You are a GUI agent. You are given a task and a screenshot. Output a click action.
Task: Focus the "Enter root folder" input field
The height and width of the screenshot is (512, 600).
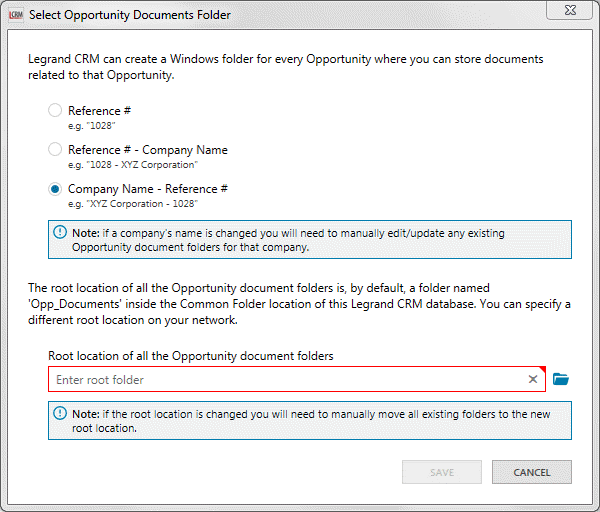[x=285, y=380]
